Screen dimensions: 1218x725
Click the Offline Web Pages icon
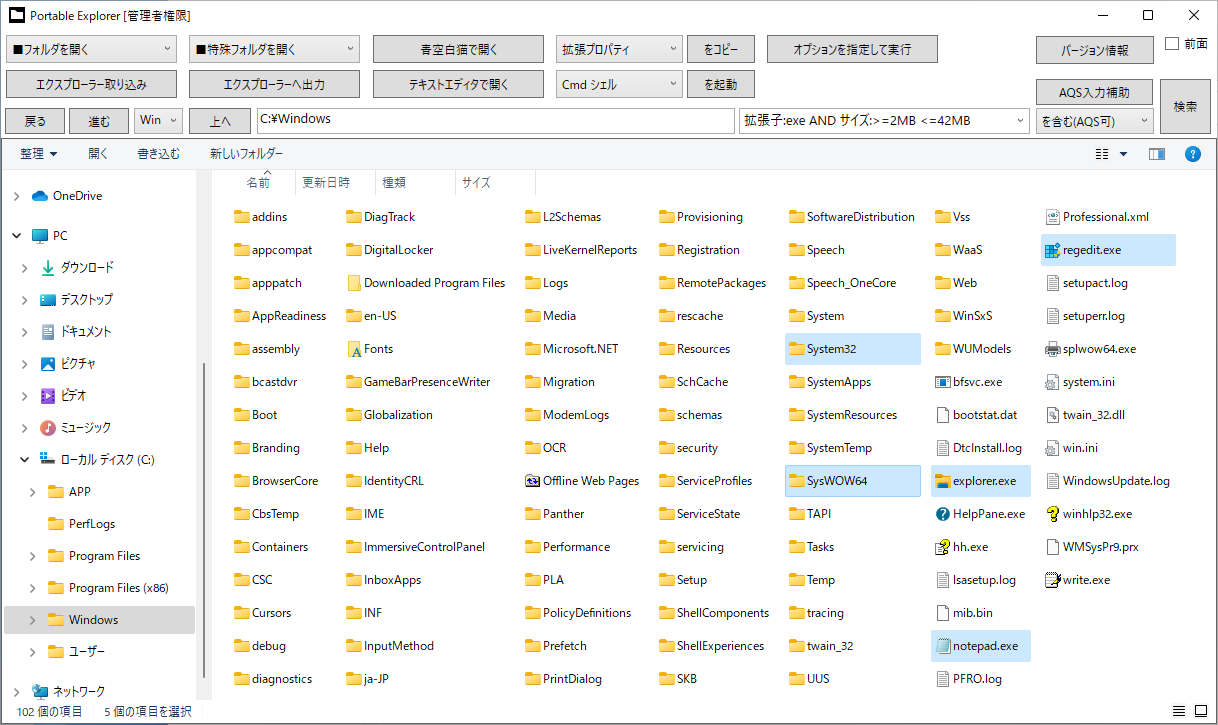[532, 481]
